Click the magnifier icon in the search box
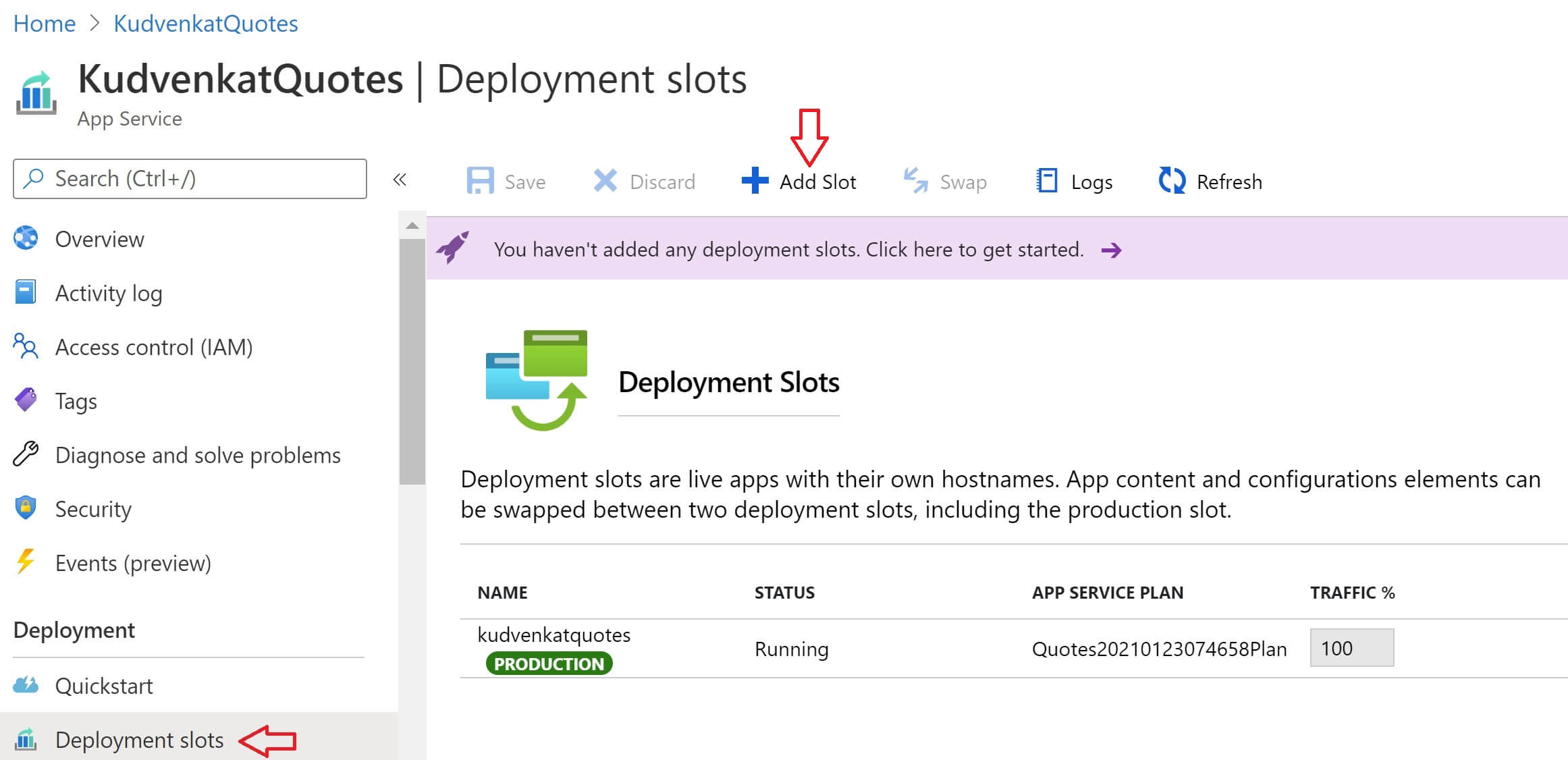 pos(33,178)
